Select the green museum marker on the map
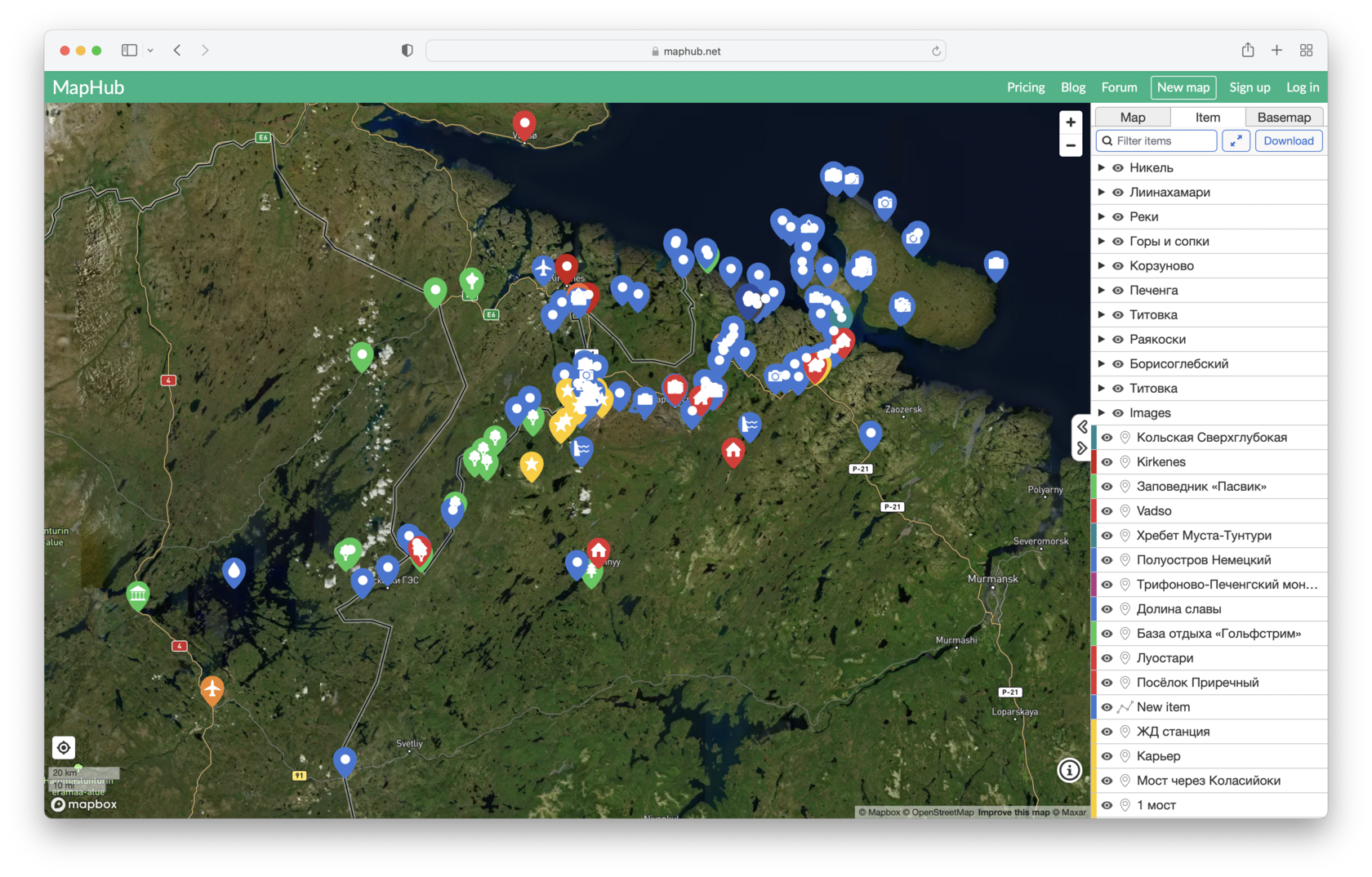1372x877 pixels. coord(138,594)
